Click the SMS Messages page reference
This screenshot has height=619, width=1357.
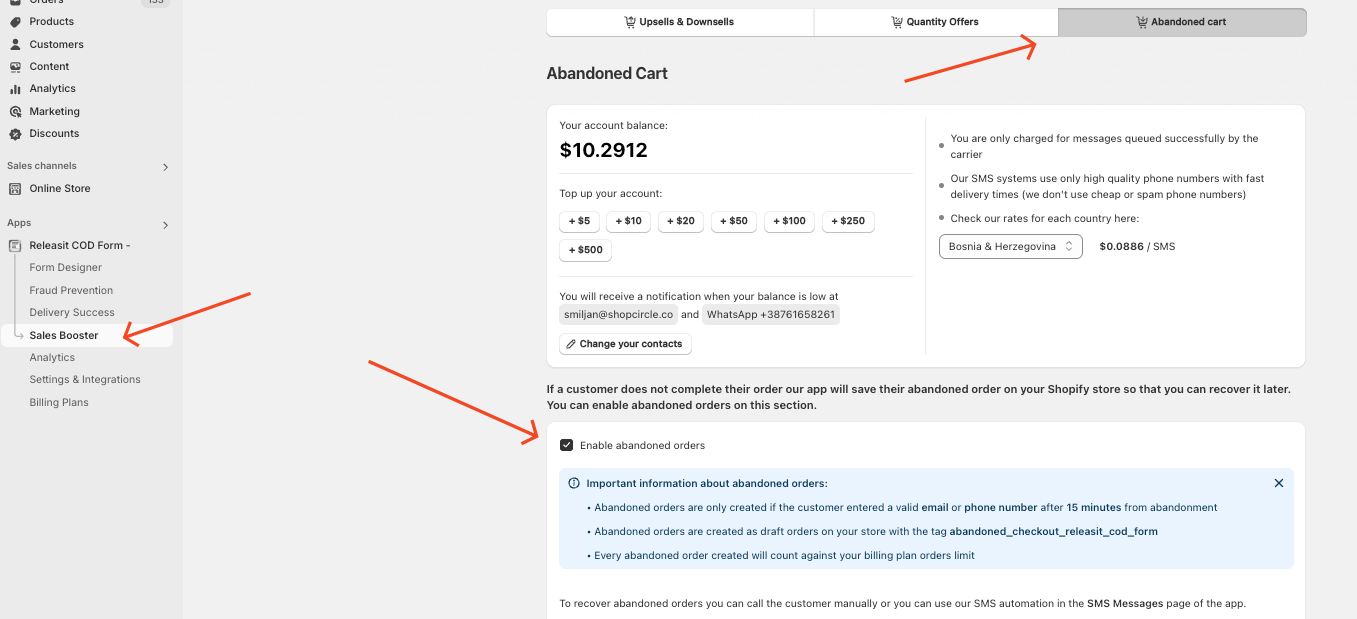pos(1124,604)
